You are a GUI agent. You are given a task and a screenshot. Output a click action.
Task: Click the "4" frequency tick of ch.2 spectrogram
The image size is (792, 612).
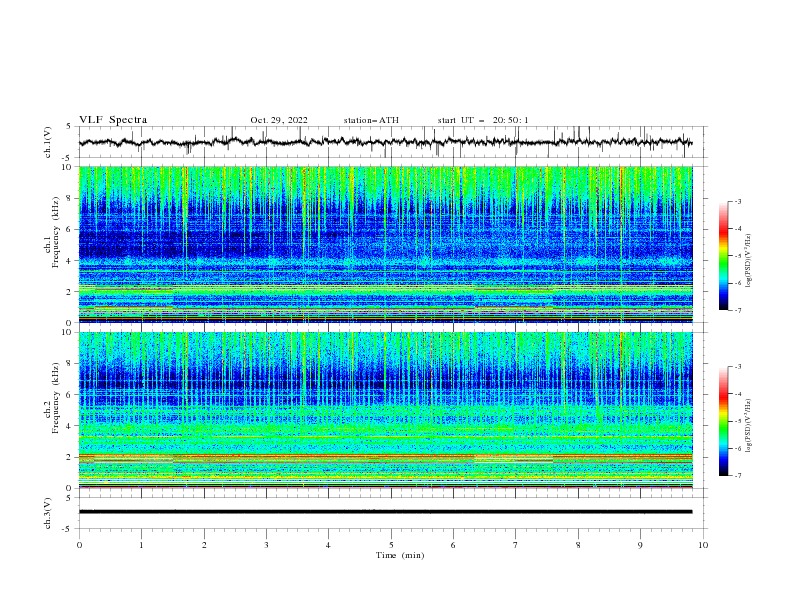point(70,426)
